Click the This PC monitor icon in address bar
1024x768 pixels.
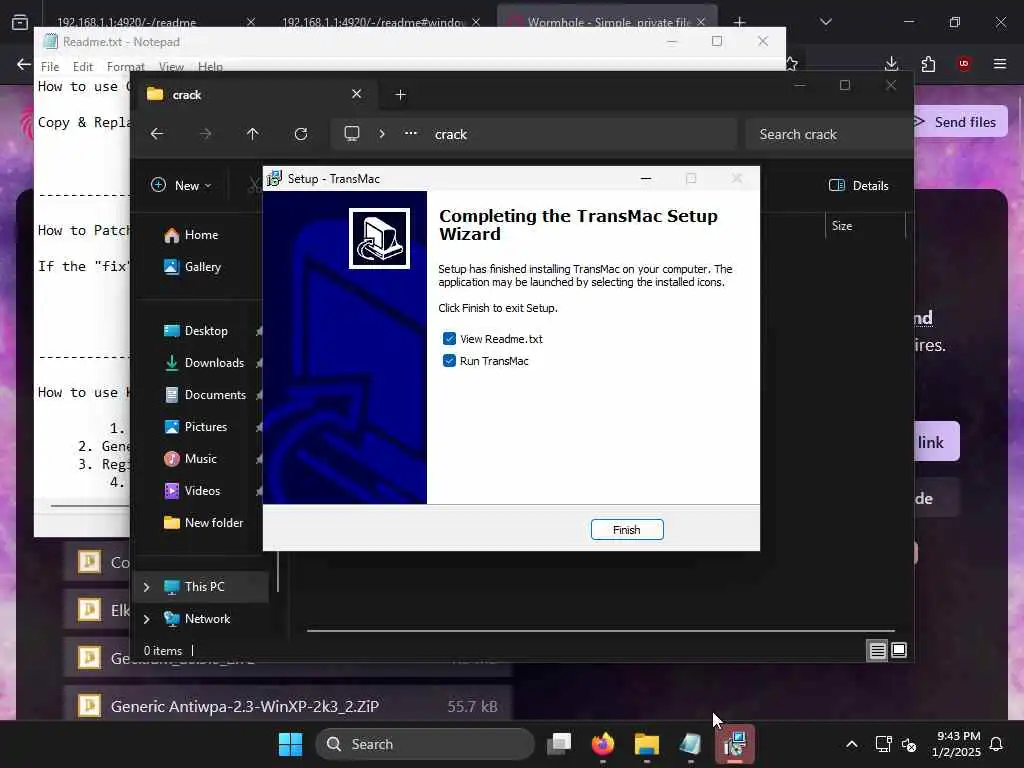(x=352, y=134)
